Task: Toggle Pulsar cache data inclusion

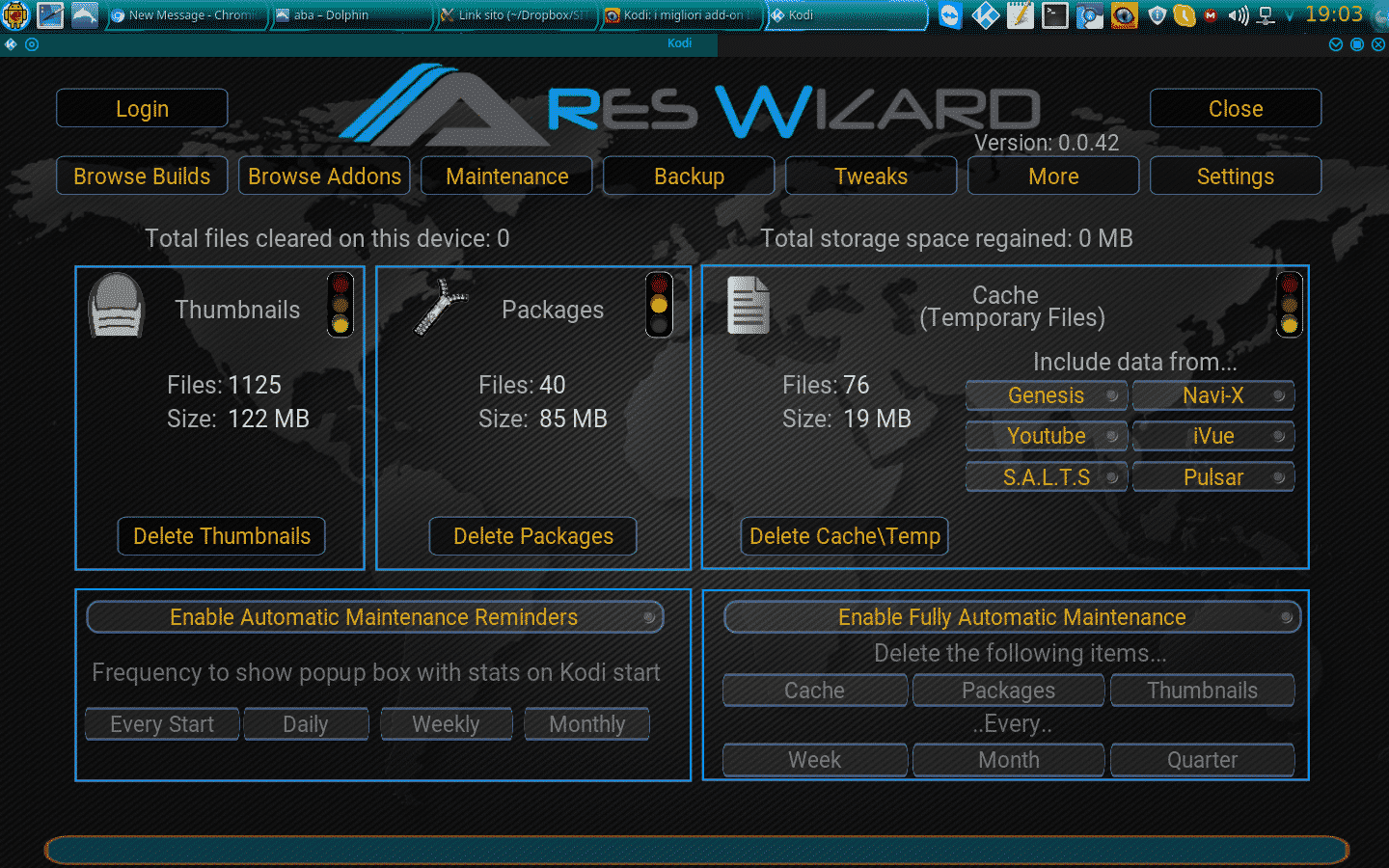Action: (x=1213, y=476)
